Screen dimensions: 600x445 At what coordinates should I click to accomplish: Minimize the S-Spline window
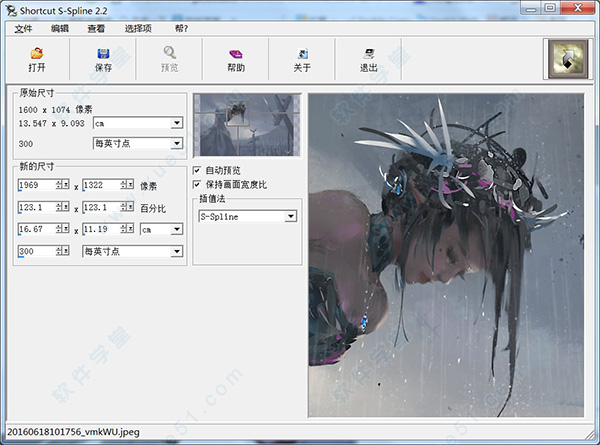(x=531, y=8)
